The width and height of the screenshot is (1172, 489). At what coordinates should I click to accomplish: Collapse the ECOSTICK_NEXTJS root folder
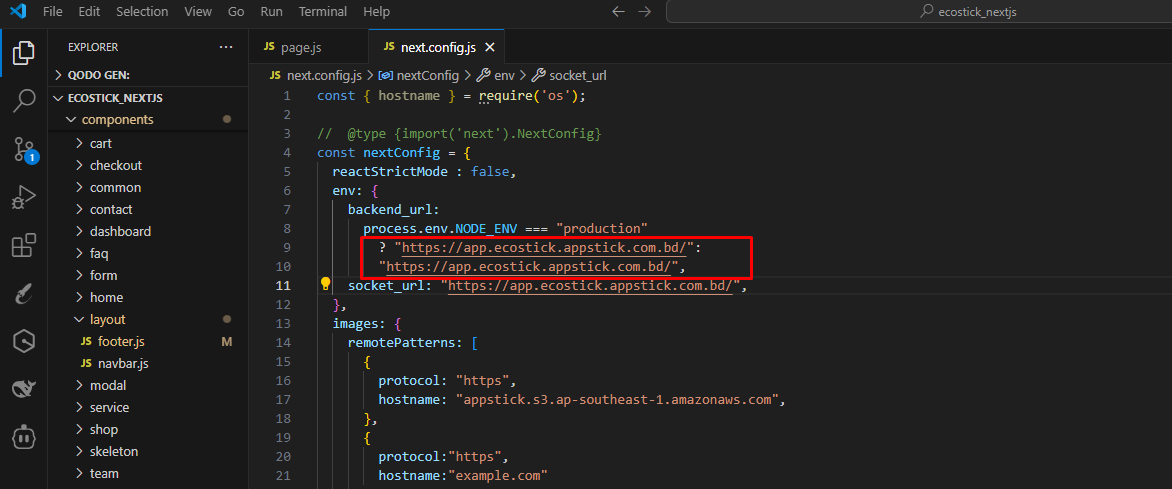[x=147, y=98]
